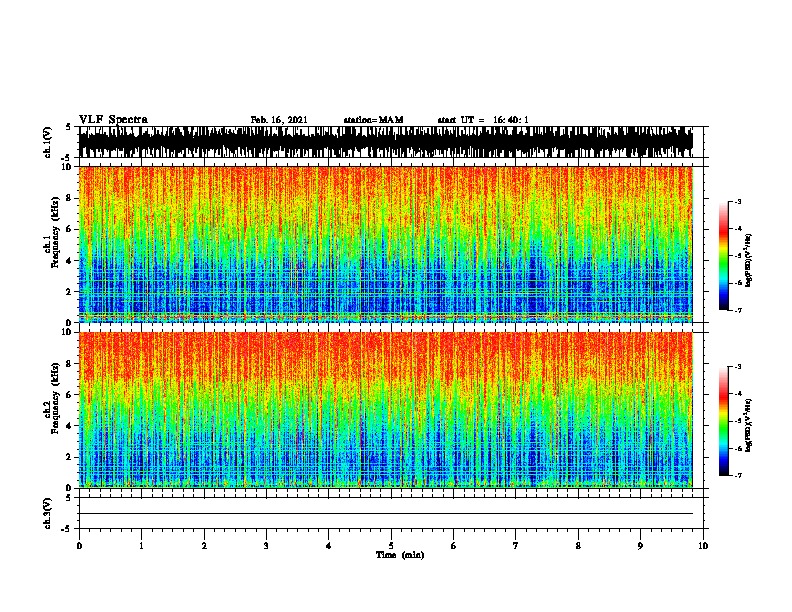Click the "4" kHz tick on ch.2 frequency axis

(x=70, y=426)
